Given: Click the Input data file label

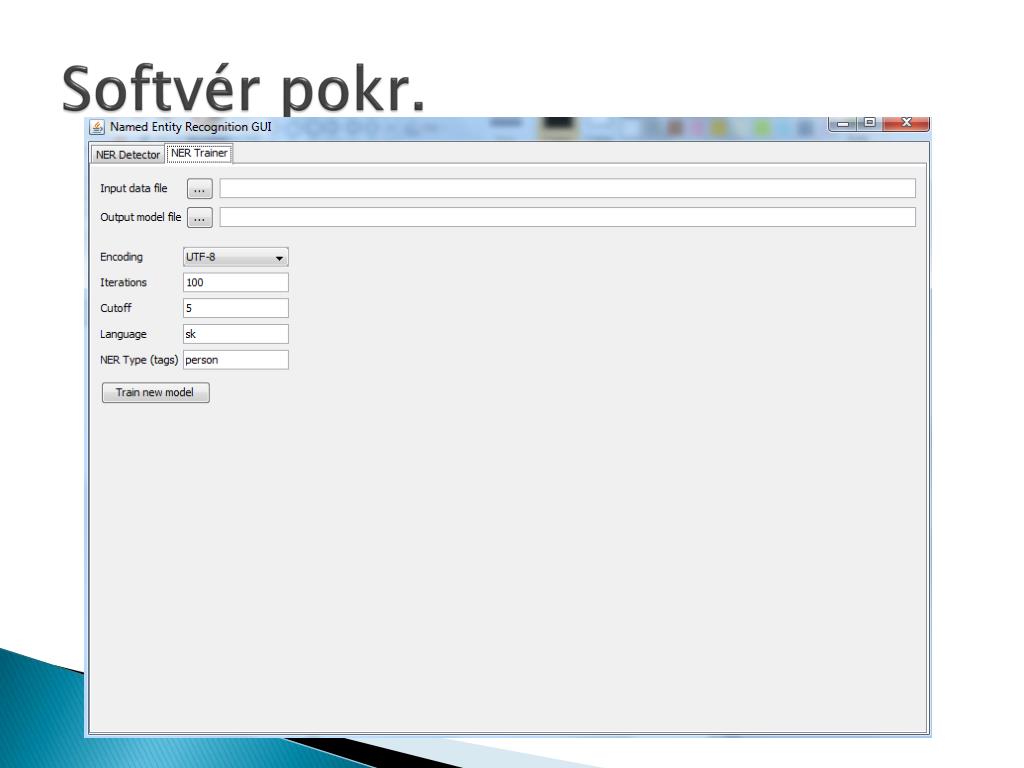Looking at the screenshot, I should coord(134,188).
